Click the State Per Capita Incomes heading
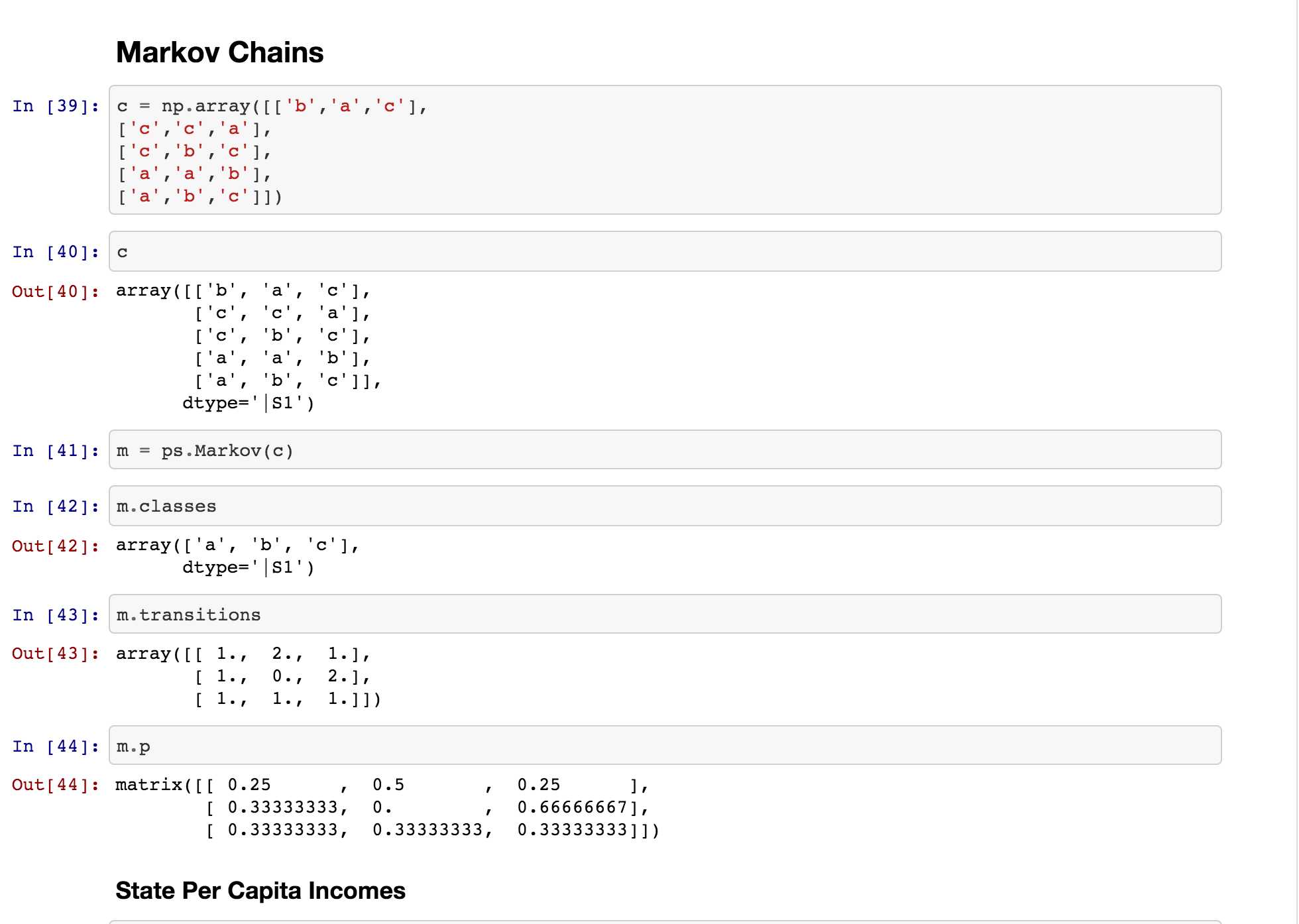Screen dimensions: 1299x924 pos(260,891)
